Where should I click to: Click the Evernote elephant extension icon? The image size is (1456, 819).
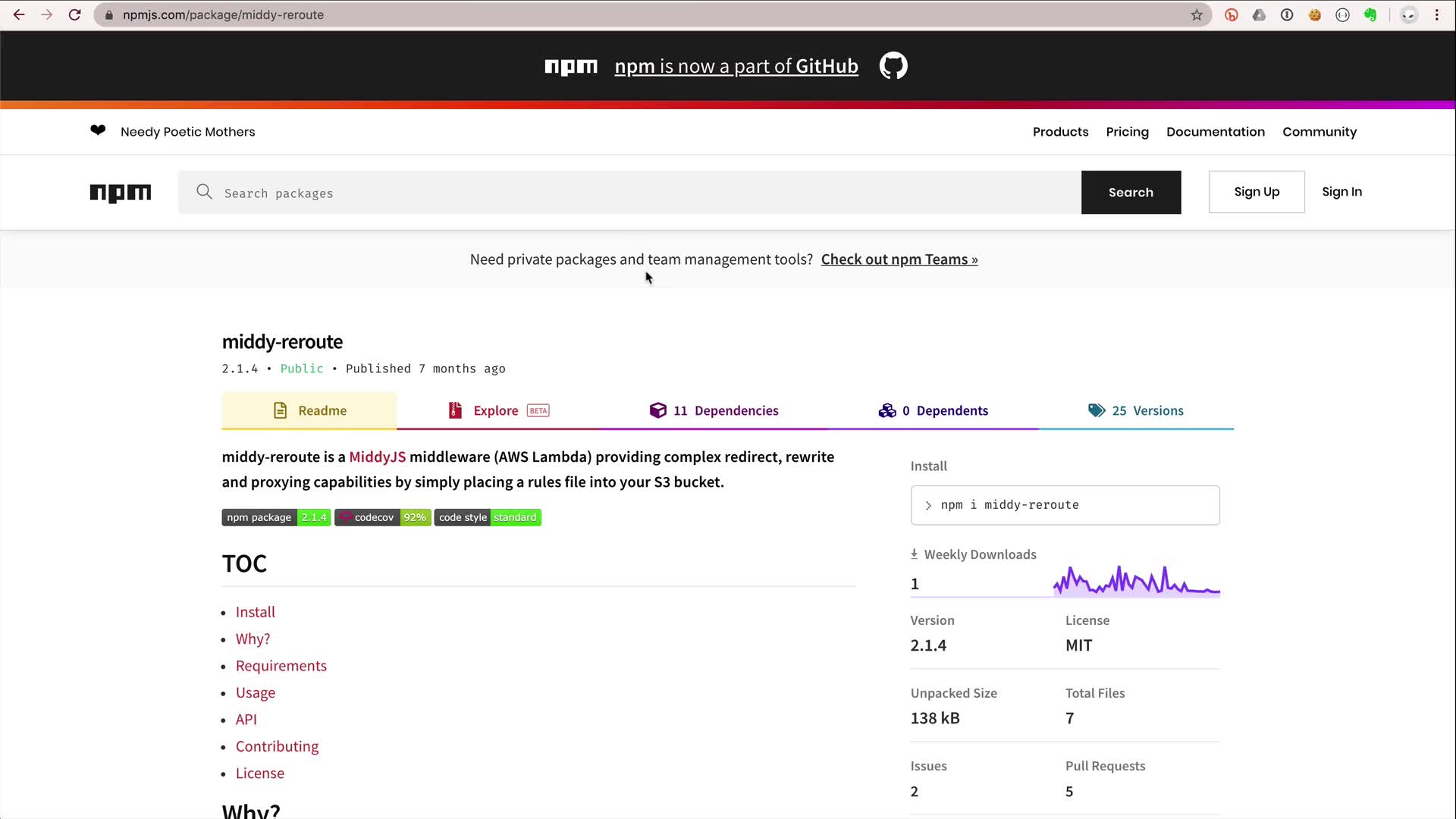[1370, 14]
